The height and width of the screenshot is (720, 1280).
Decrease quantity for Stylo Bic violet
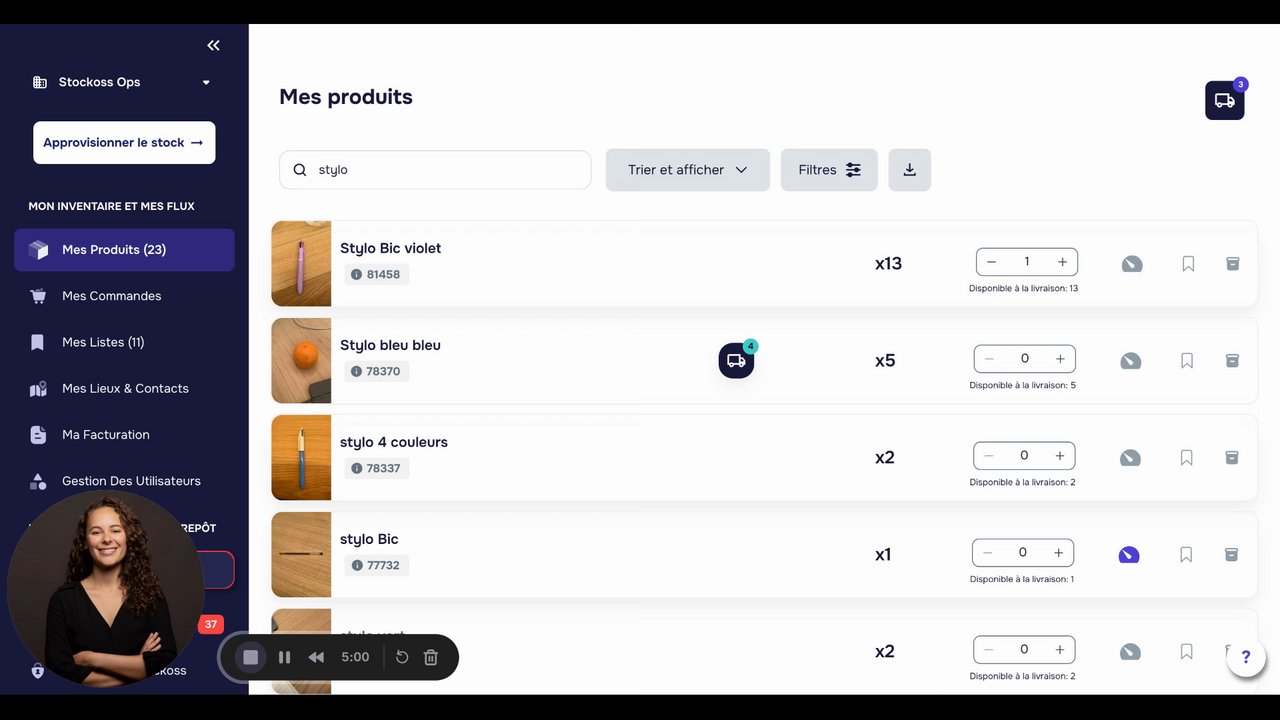[x=991, y=262]
